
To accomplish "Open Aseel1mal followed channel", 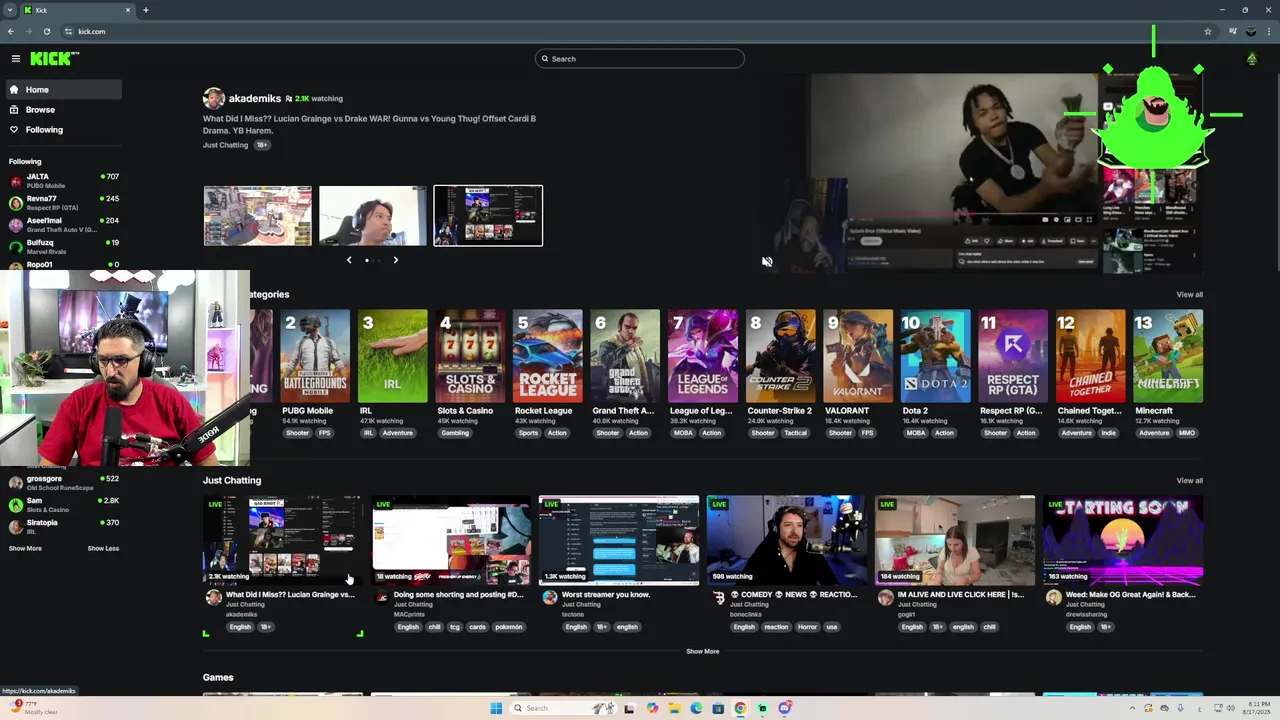I will pyautogui.click(x=64, y=224).
